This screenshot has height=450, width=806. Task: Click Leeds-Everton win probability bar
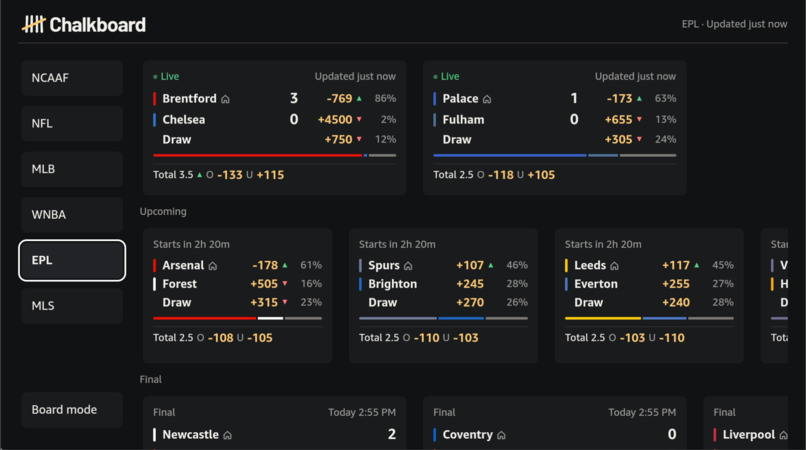pos(649,318)
